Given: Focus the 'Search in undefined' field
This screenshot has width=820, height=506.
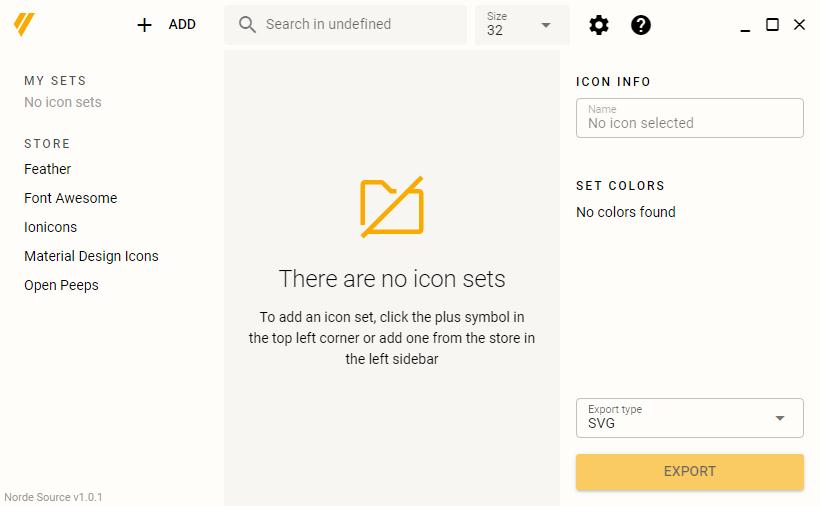Looking at the screenshot, I should pyautogui.click(x=360, y=25).
